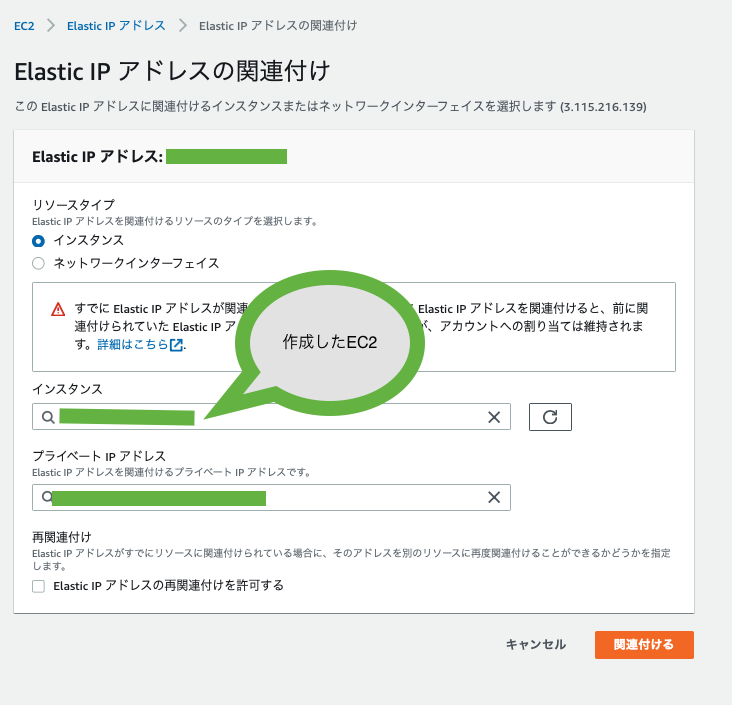Viewport: 732px width, 705px height.
Task: Click the プライベート IP アドレス label
Action: pos(99,456)
